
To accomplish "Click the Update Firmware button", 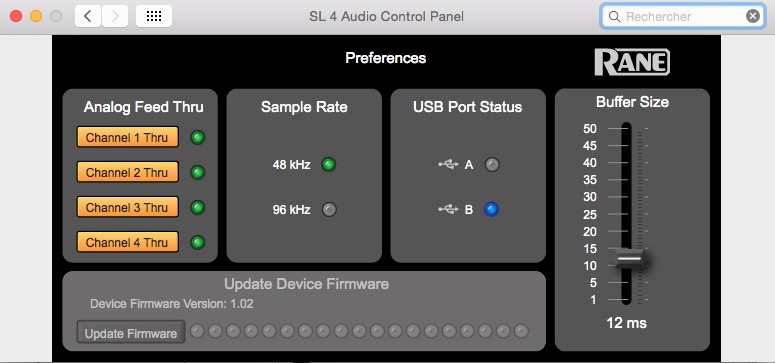I will tap(130, 333).
